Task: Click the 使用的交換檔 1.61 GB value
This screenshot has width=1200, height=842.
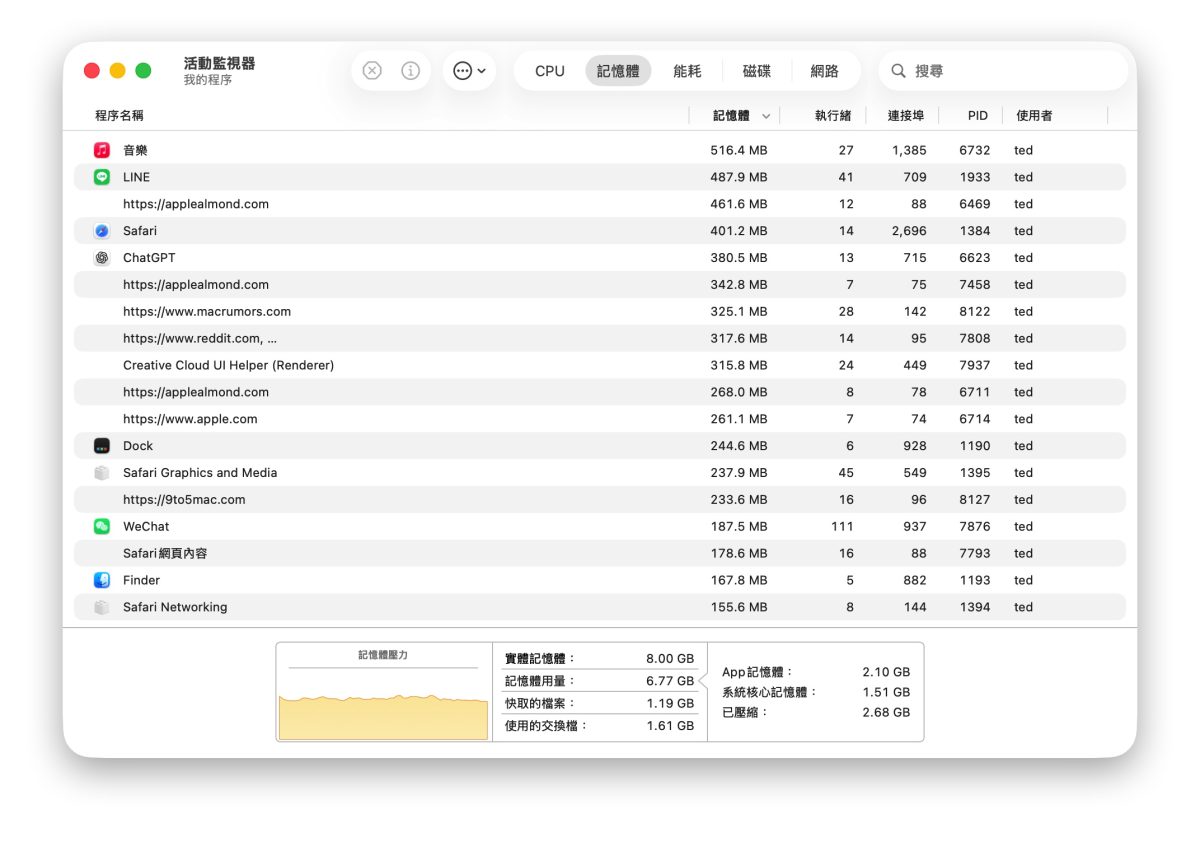Action: pyautogui.click(x=671, y=726)
